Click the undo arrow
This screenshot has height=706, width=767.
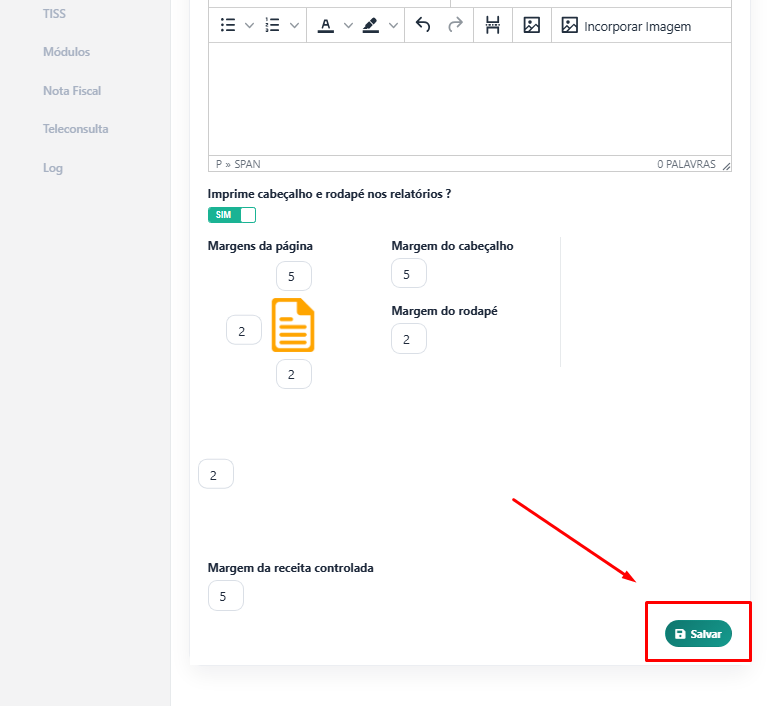click(423, 26)
